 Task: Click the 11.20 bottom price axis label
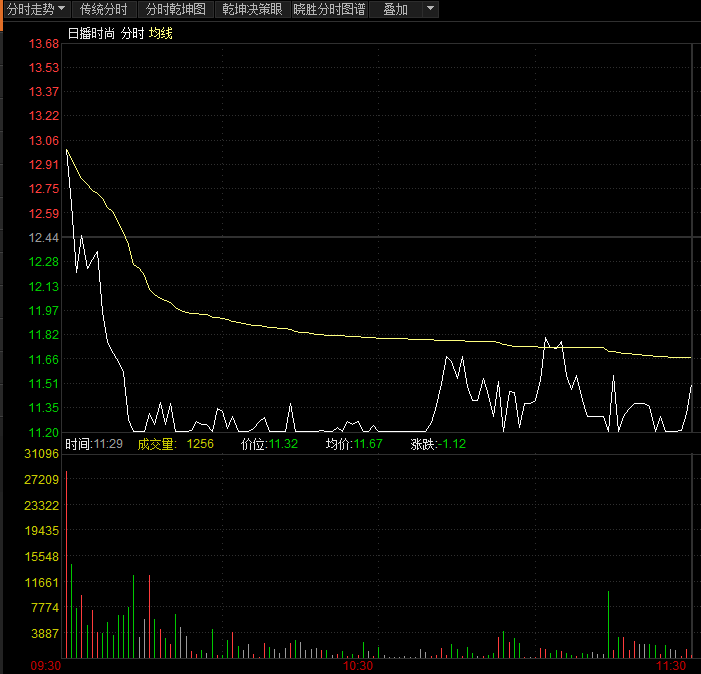44,432
